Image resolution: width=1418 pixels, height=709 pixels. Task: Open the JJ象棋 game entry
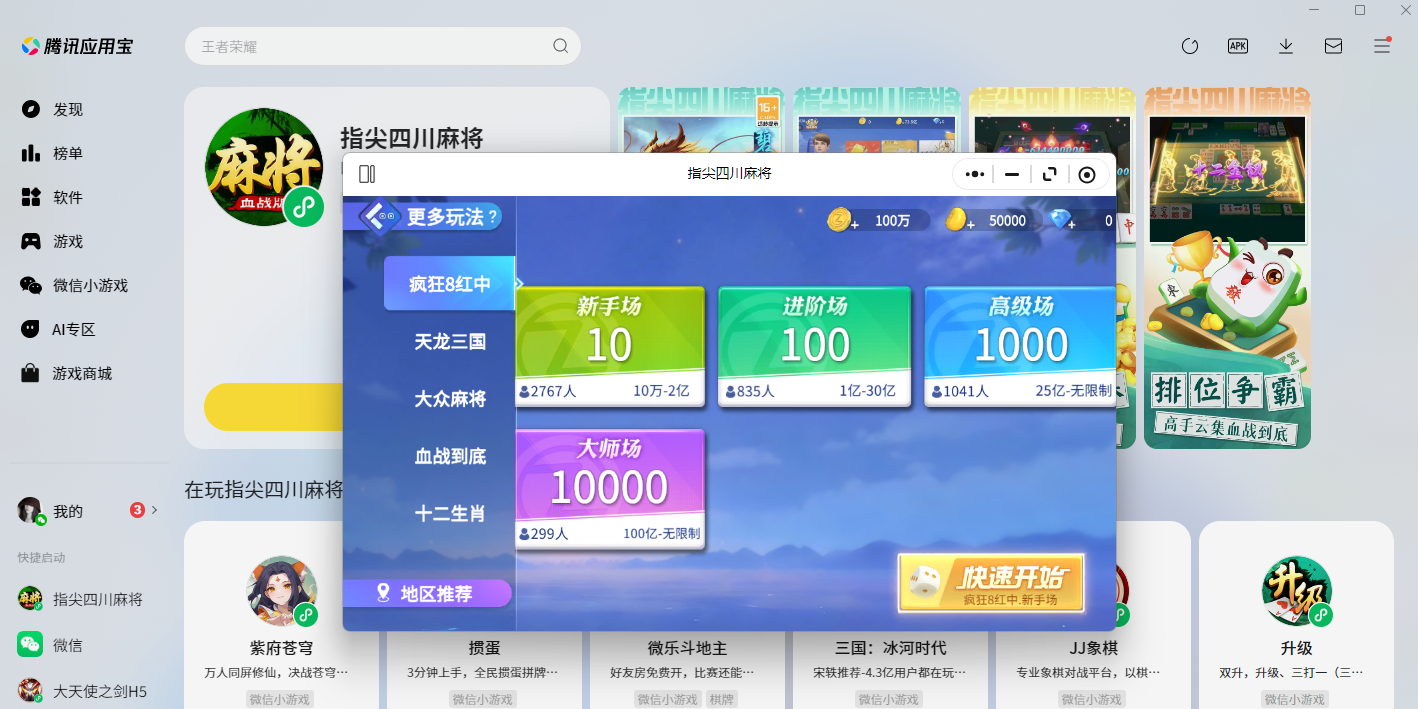tap(1093, 648)
